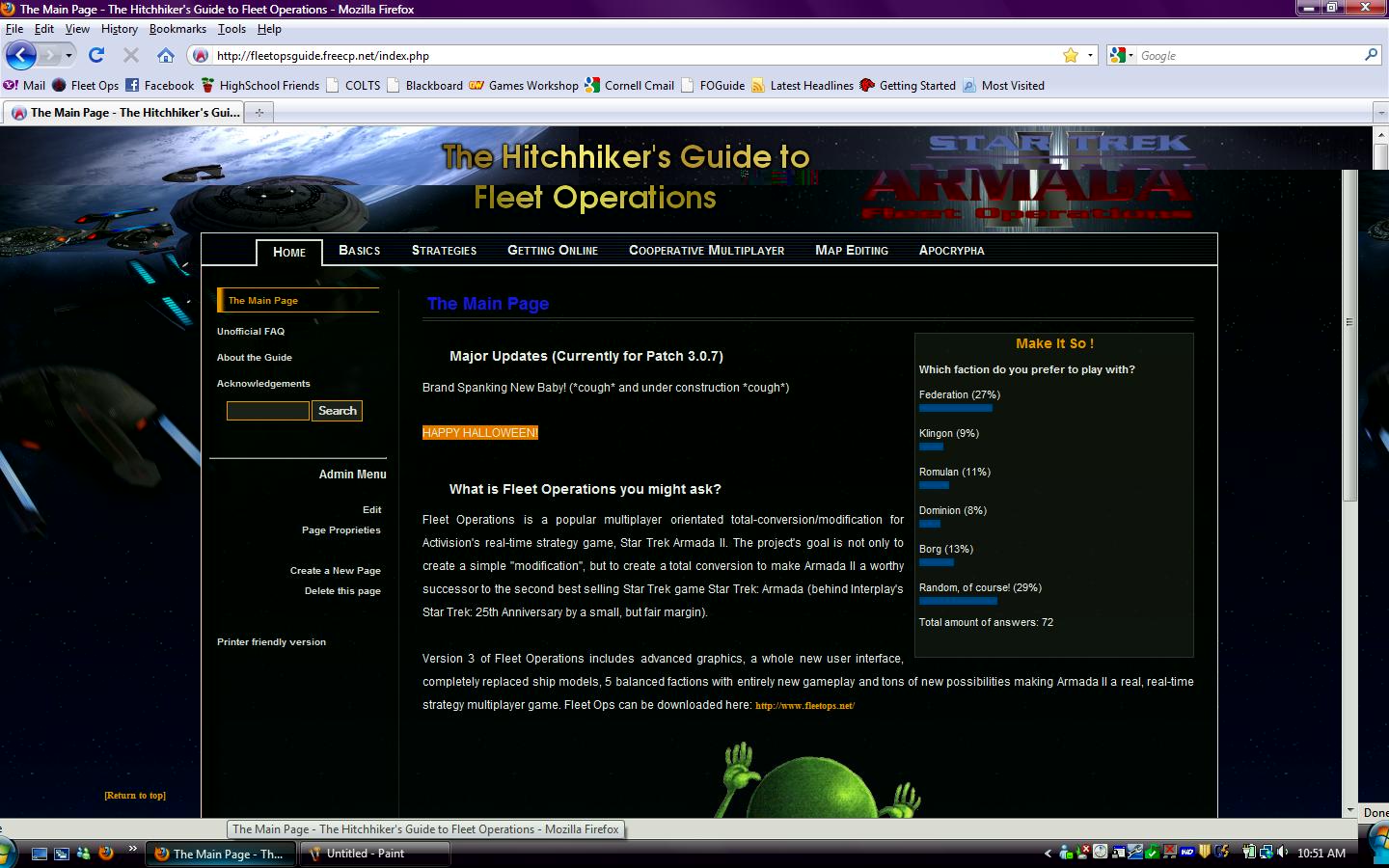Image resolution: width=1389 pixels, height=868 pixels.
Task: Open the Bookmarks menu
Action: coord(177,29)
